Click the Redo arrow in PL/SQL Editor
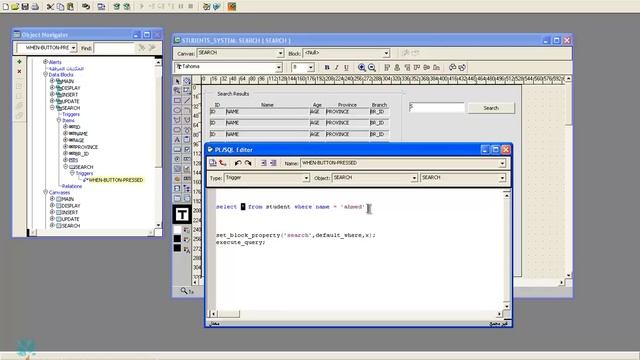Image resolution: width=640 pixels, height=360 pixels. pyautogui.click(x=248, y=163)
